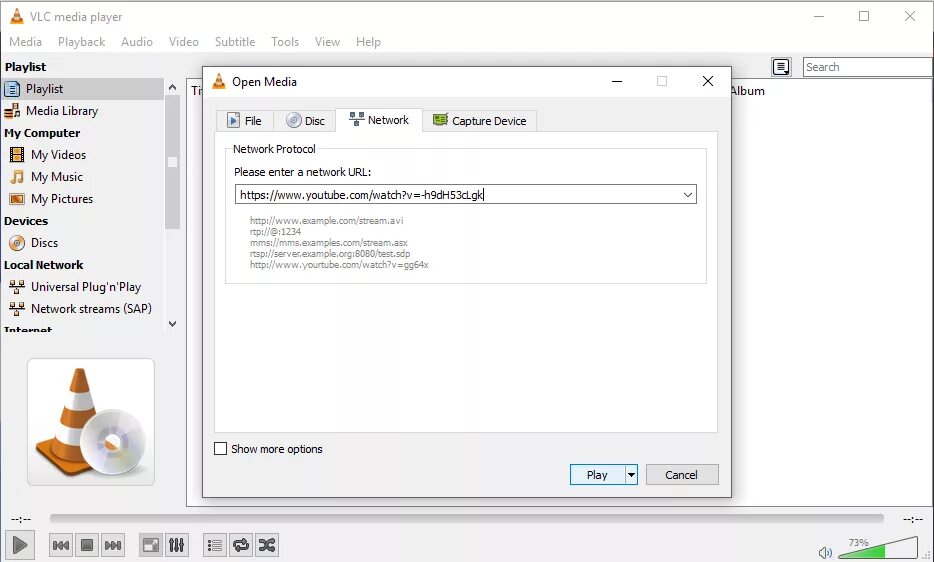Stop playback with the stop button
934x562 pixels.
[x=87, y=545]
